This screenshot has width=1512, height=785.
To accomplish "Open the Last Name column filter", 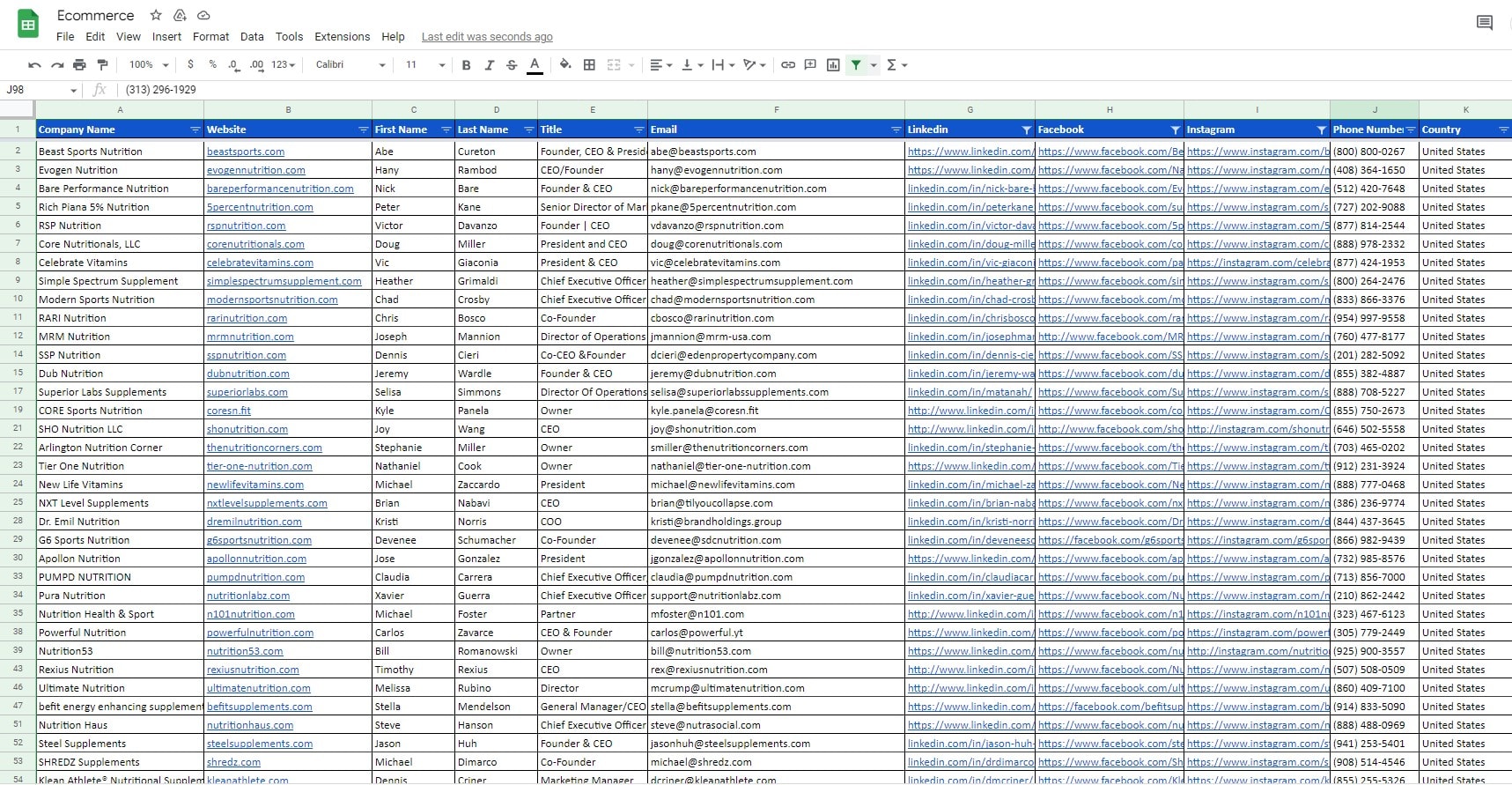I will pos(528,130).
